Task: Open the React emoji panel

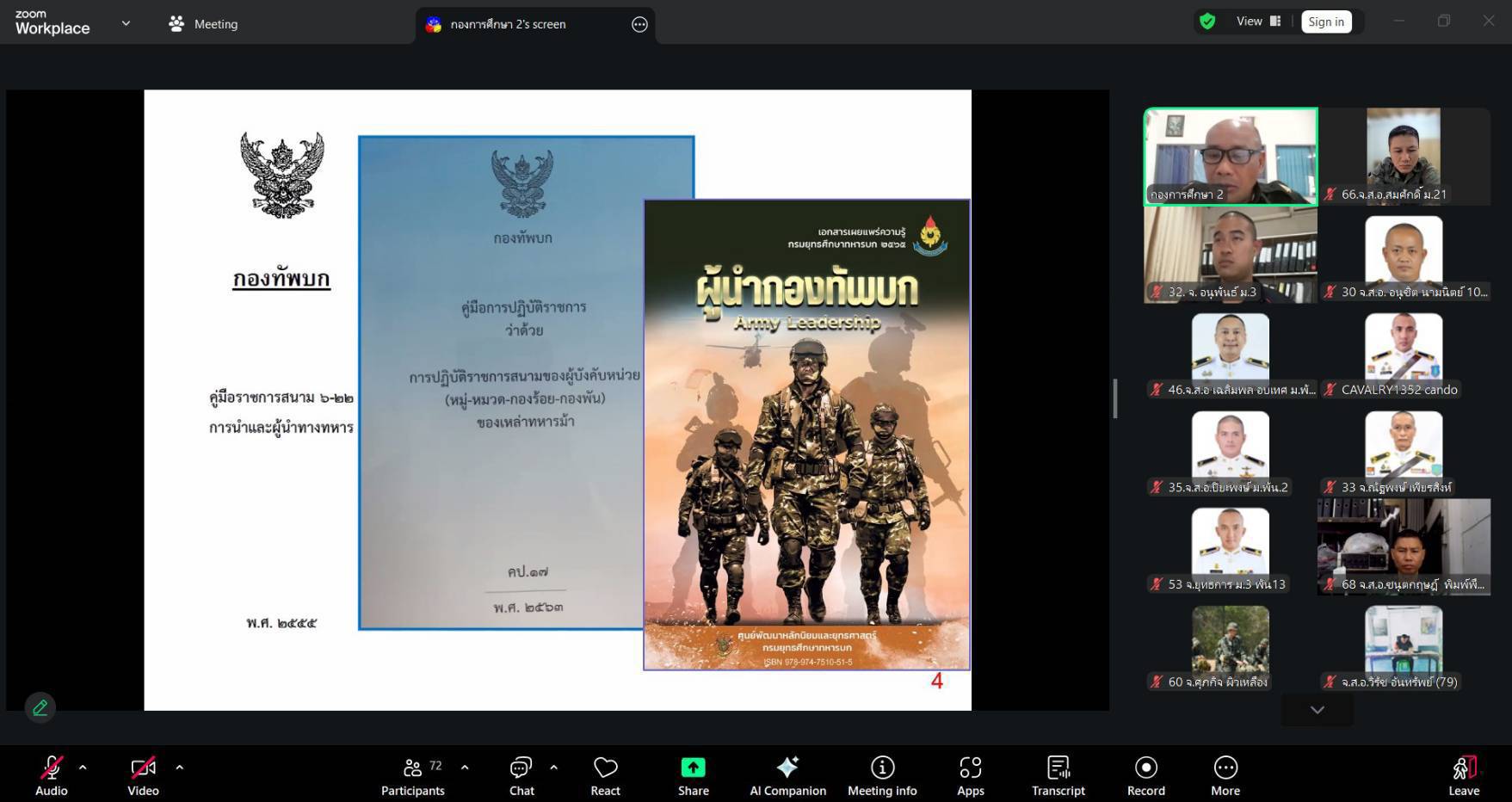Action: pos(605,775)
